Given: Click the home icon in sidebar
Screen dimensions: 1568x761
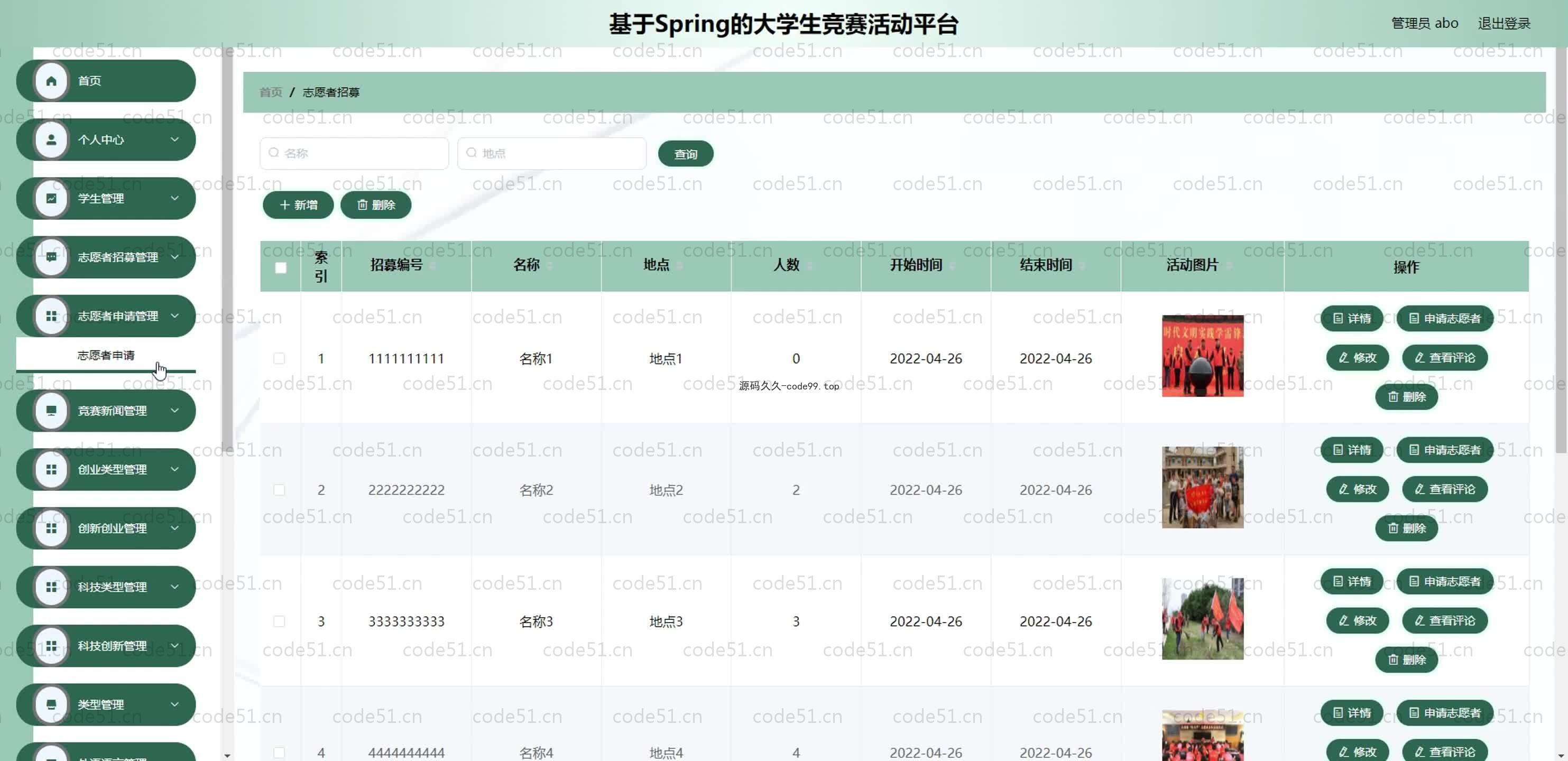Looking at the screenshot, I should coord(51,81).
